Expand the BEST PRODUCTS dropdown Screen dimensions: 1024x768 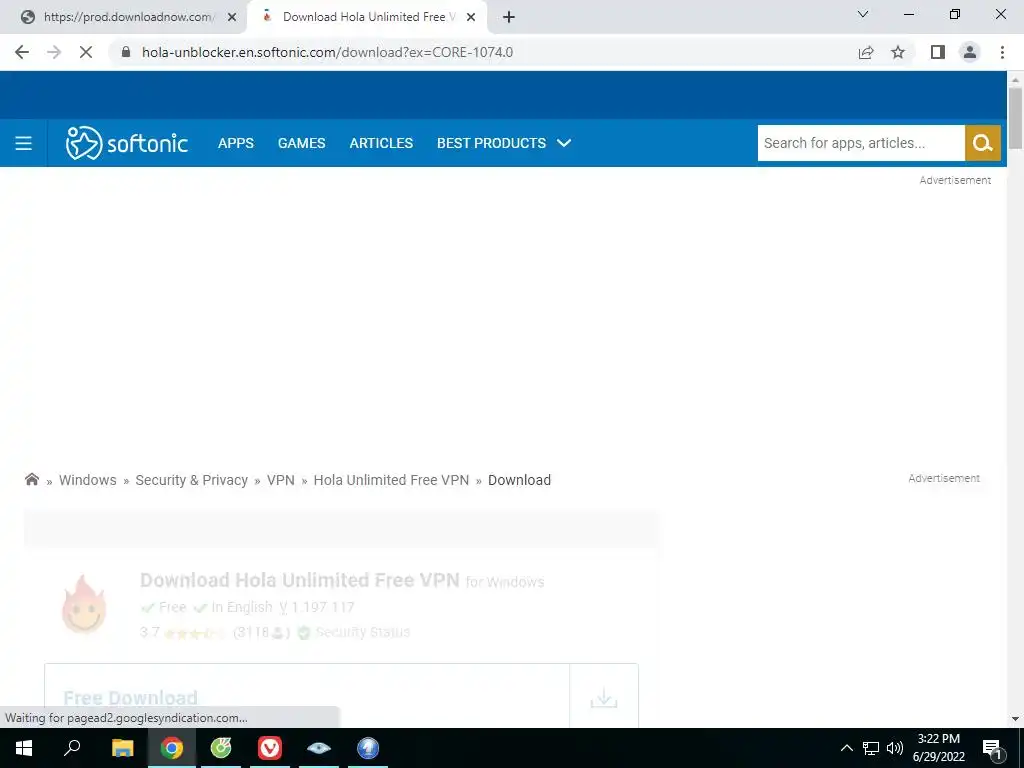pyautogui.click(x=504, y=143)
